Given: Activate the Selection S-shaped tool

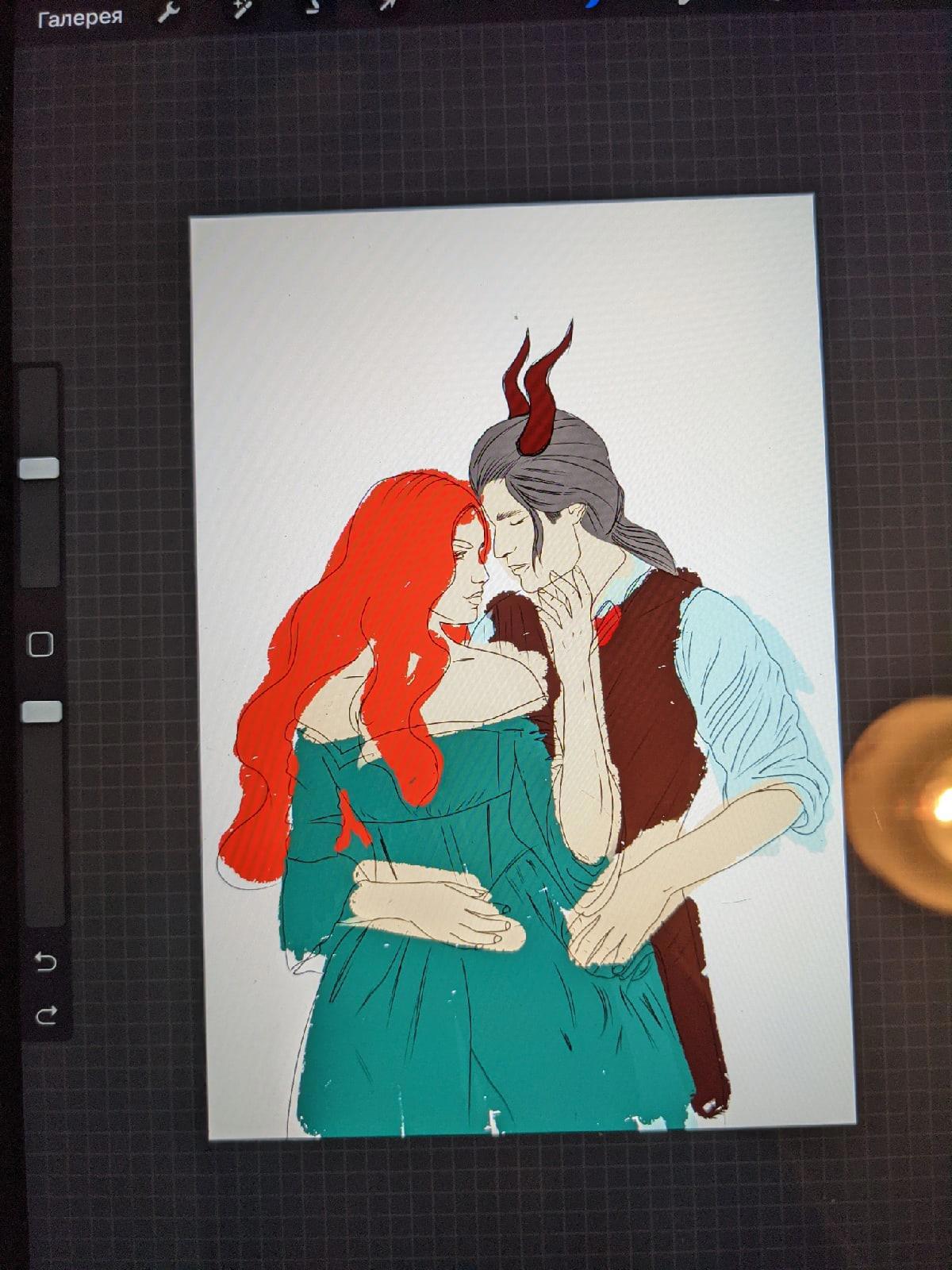Looking at the screenshot, I should coord(312,6).
